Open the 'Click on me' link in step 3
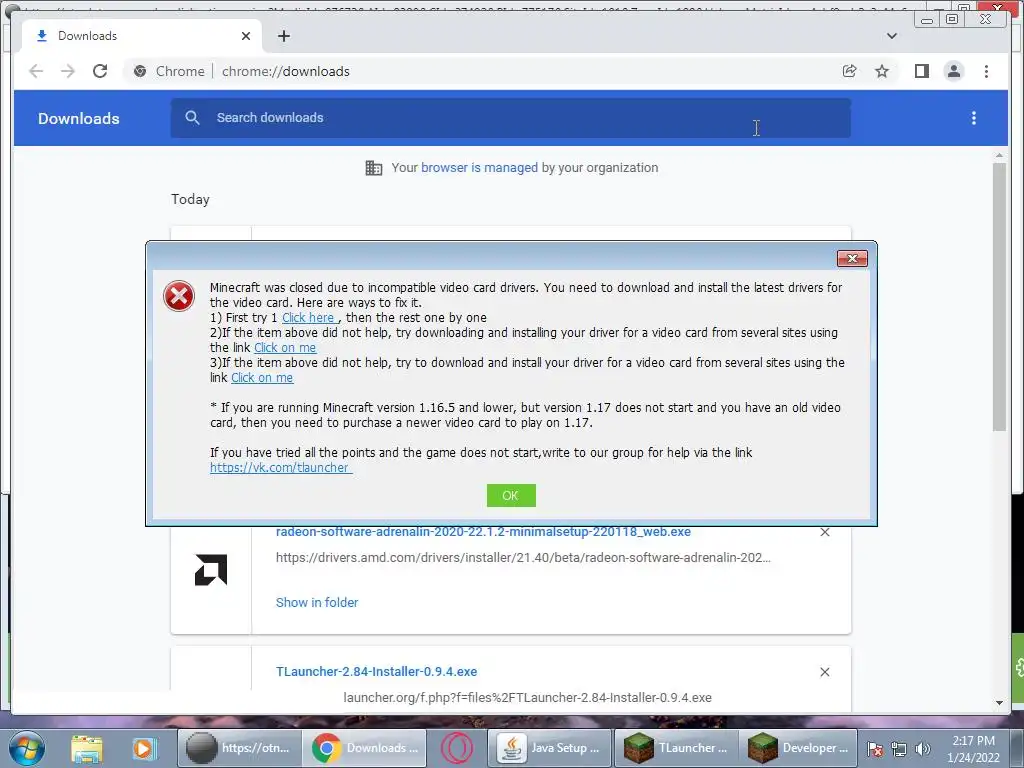This screenshot has width=1024, height=768. click(x=262, y=377)
